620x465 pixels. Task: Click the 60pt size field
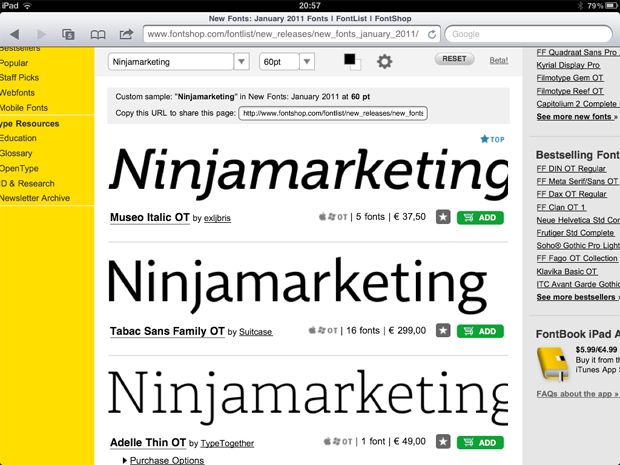tap(279, 62)
